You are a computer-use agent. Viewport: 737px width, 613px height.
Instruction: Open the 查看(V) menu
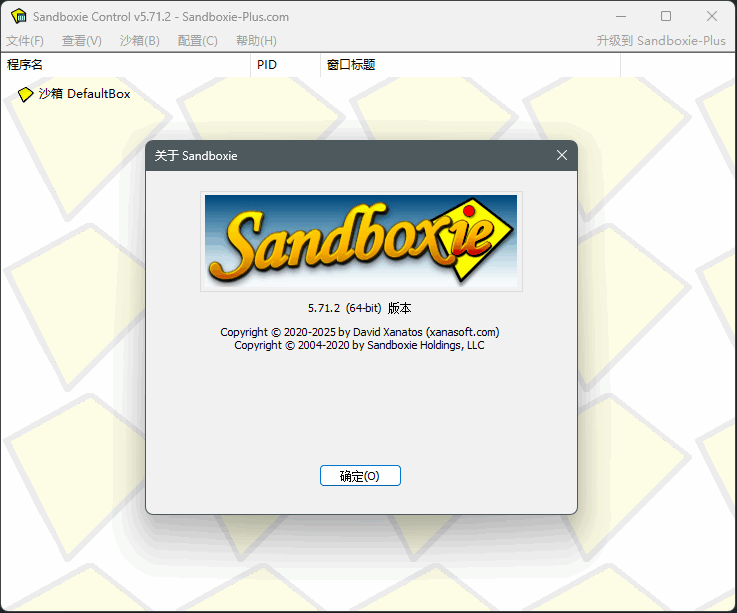[x=82, y=41]
